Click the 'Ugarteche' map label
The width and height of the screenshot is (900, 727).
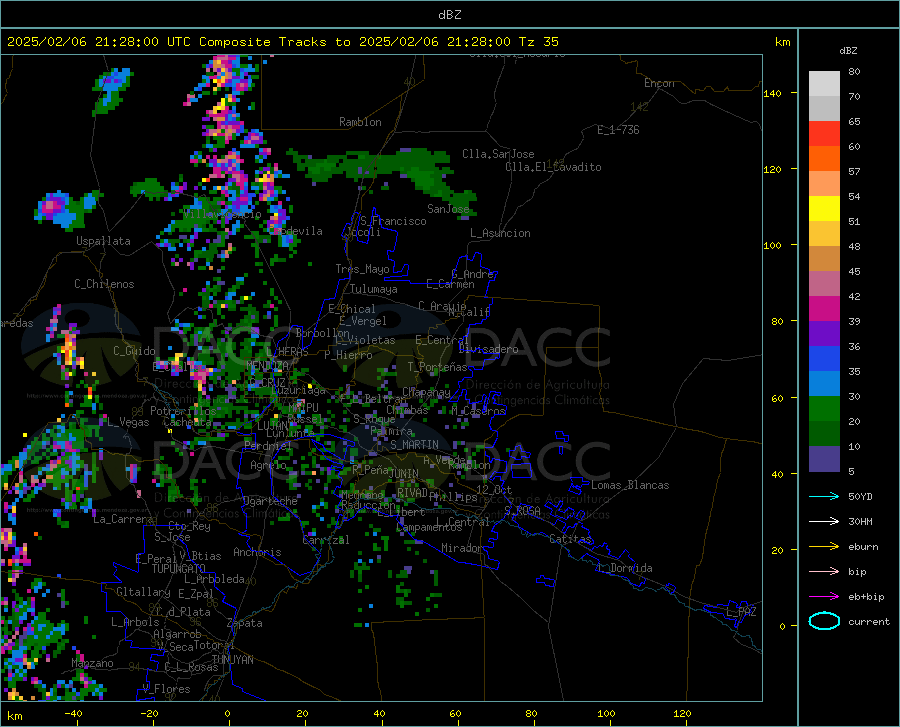pyautogui.click(x=270, y=501)
